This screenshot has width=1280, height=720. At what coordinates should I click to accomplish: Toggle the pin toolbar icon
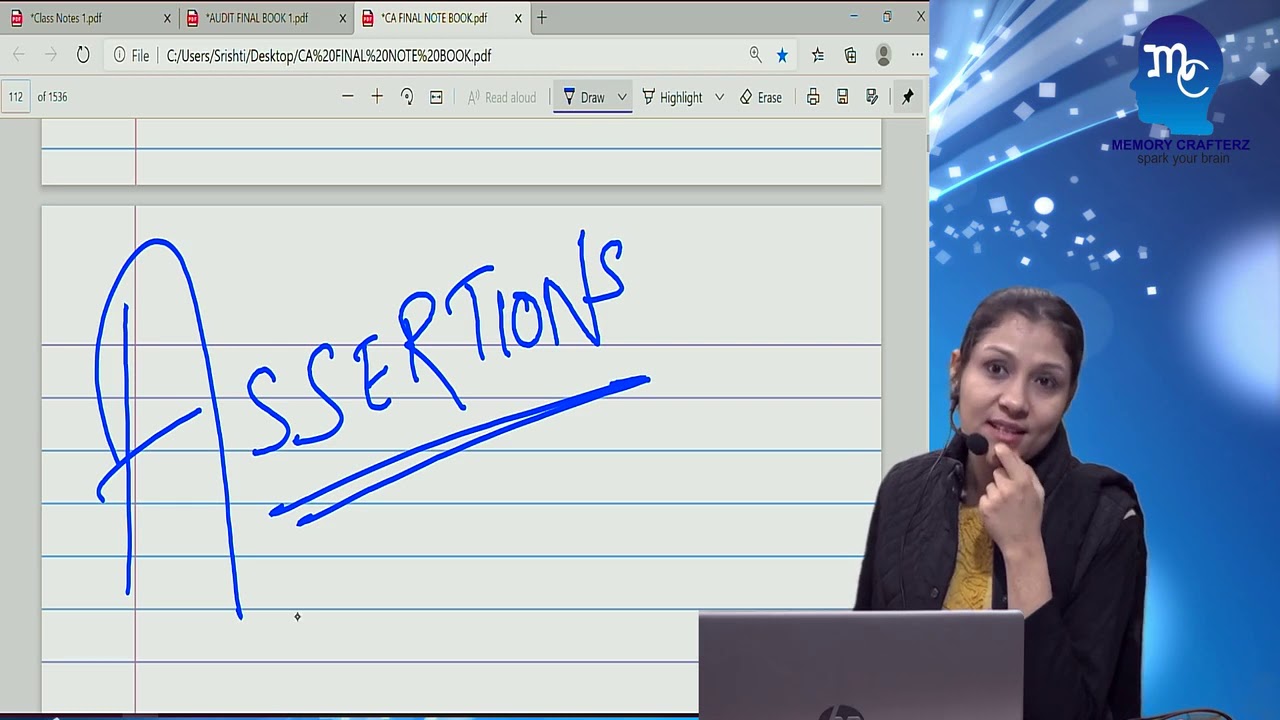(x=907, y=97)
